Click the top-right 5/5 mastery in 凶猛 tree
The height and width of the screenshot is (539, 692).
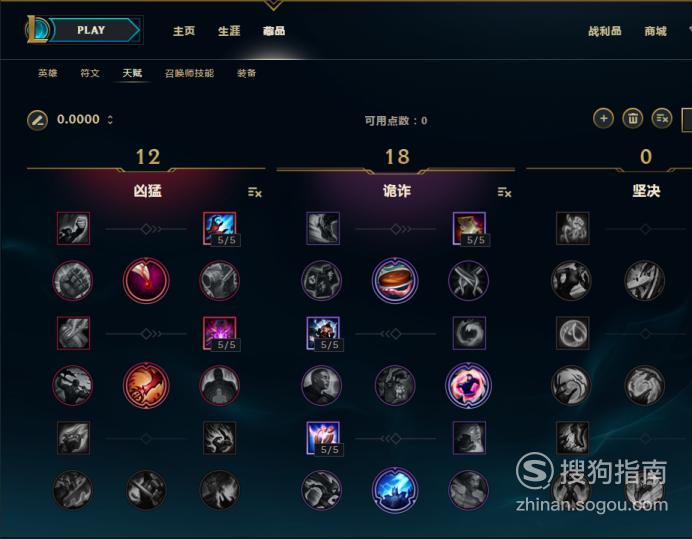(220, 229)
